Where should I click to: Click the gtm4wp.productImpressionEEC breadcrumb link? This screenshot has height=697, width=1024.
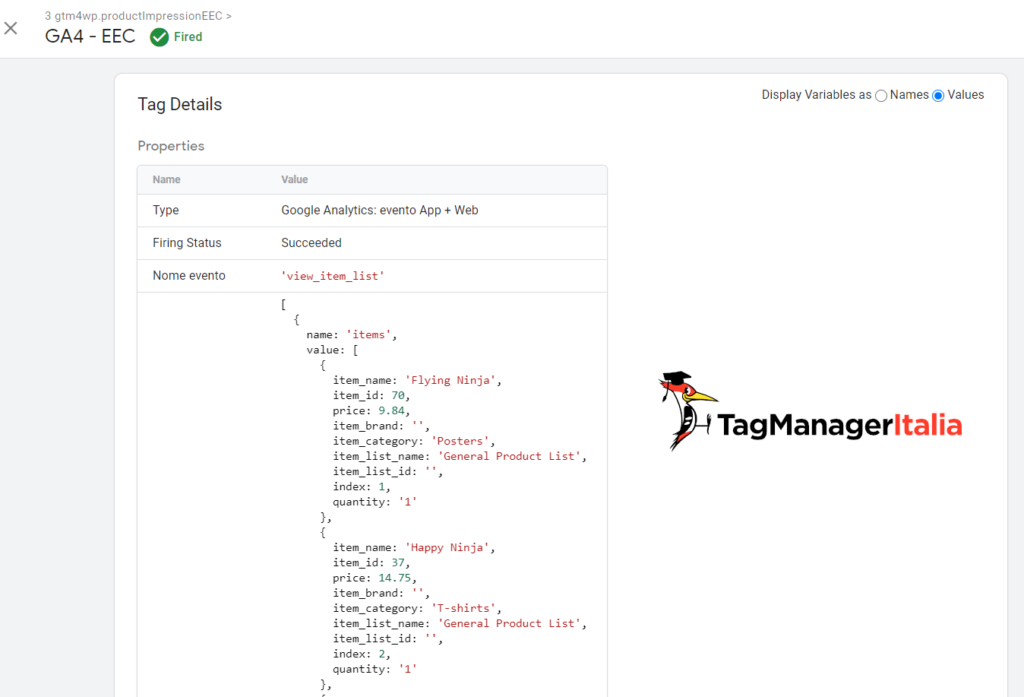coord(138,16)
